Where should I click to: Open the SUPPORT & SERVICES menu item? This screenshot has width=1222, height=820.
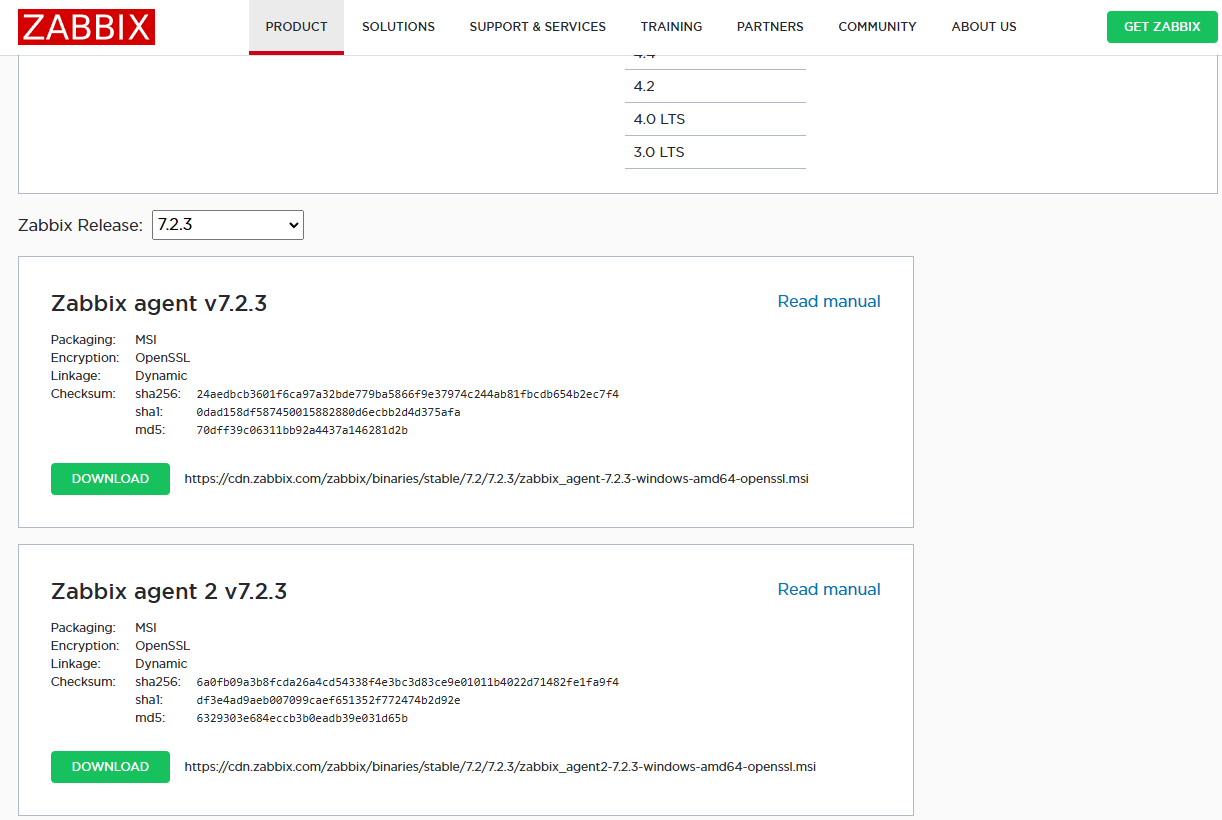coord(537,27)
